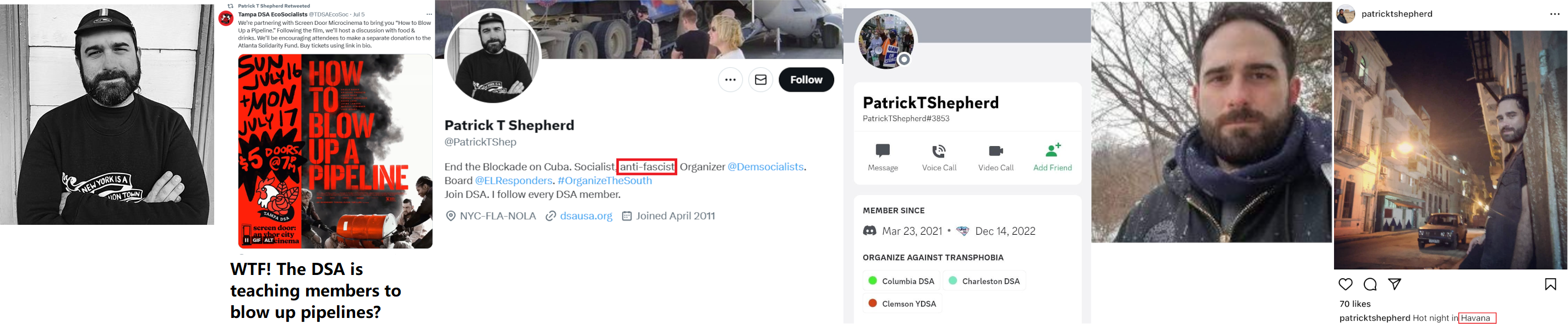Click the paper plane share icon
The image size is (1568, 324).
tap(1395, 284)
